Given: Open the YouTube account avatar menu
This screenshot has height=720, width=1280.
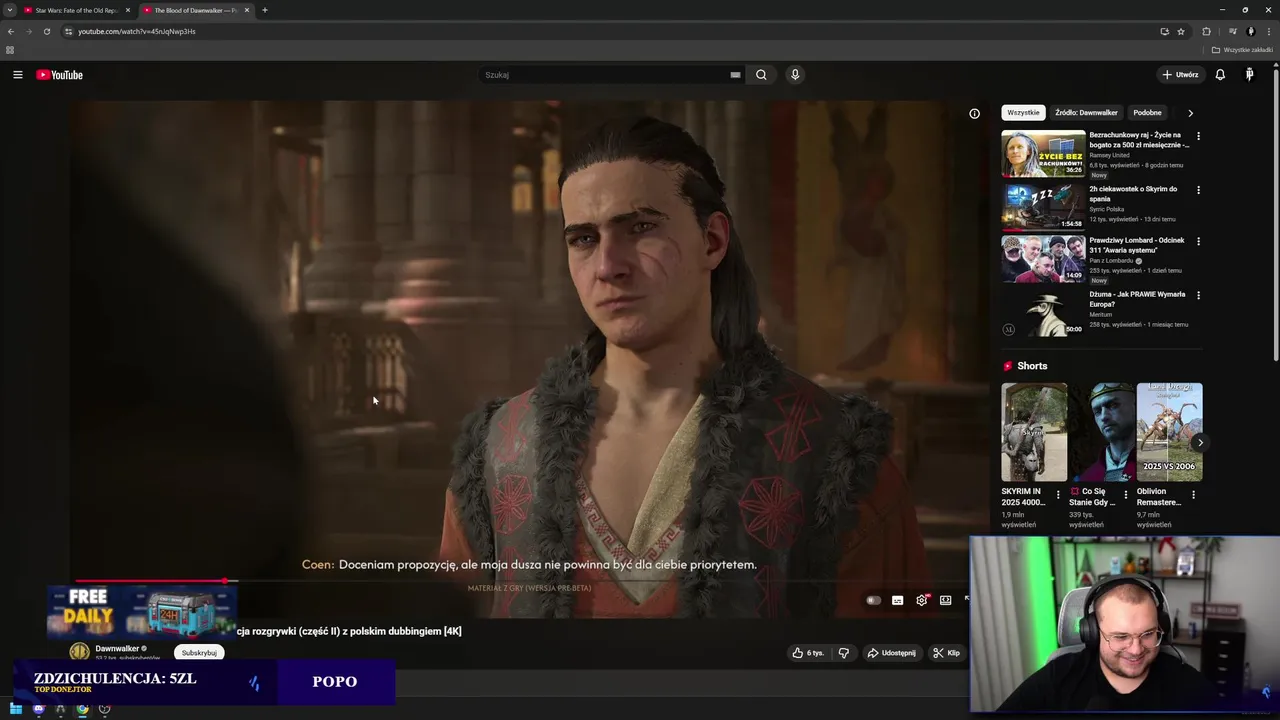Looking at the screenshot, I should coord(1249,75).
